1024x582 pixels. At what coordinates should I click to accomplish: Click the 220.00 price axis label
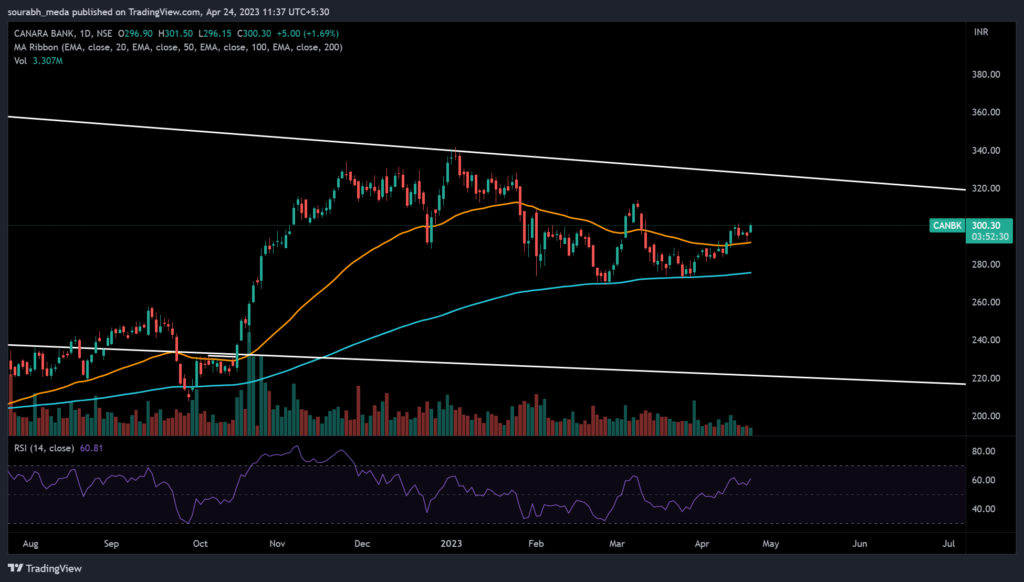pyautogui.click(x=985, y=378)
